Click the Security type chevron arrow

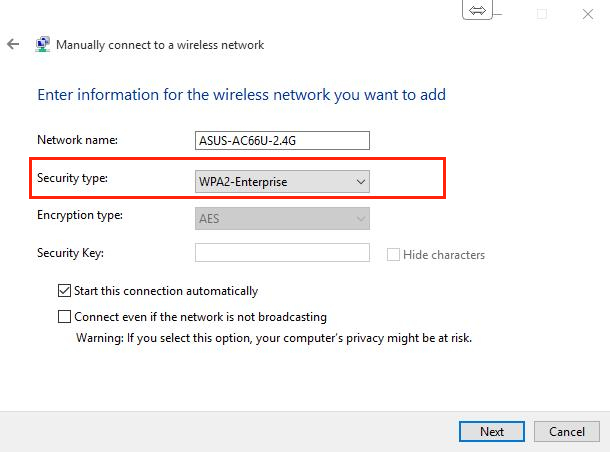(361, 182)
